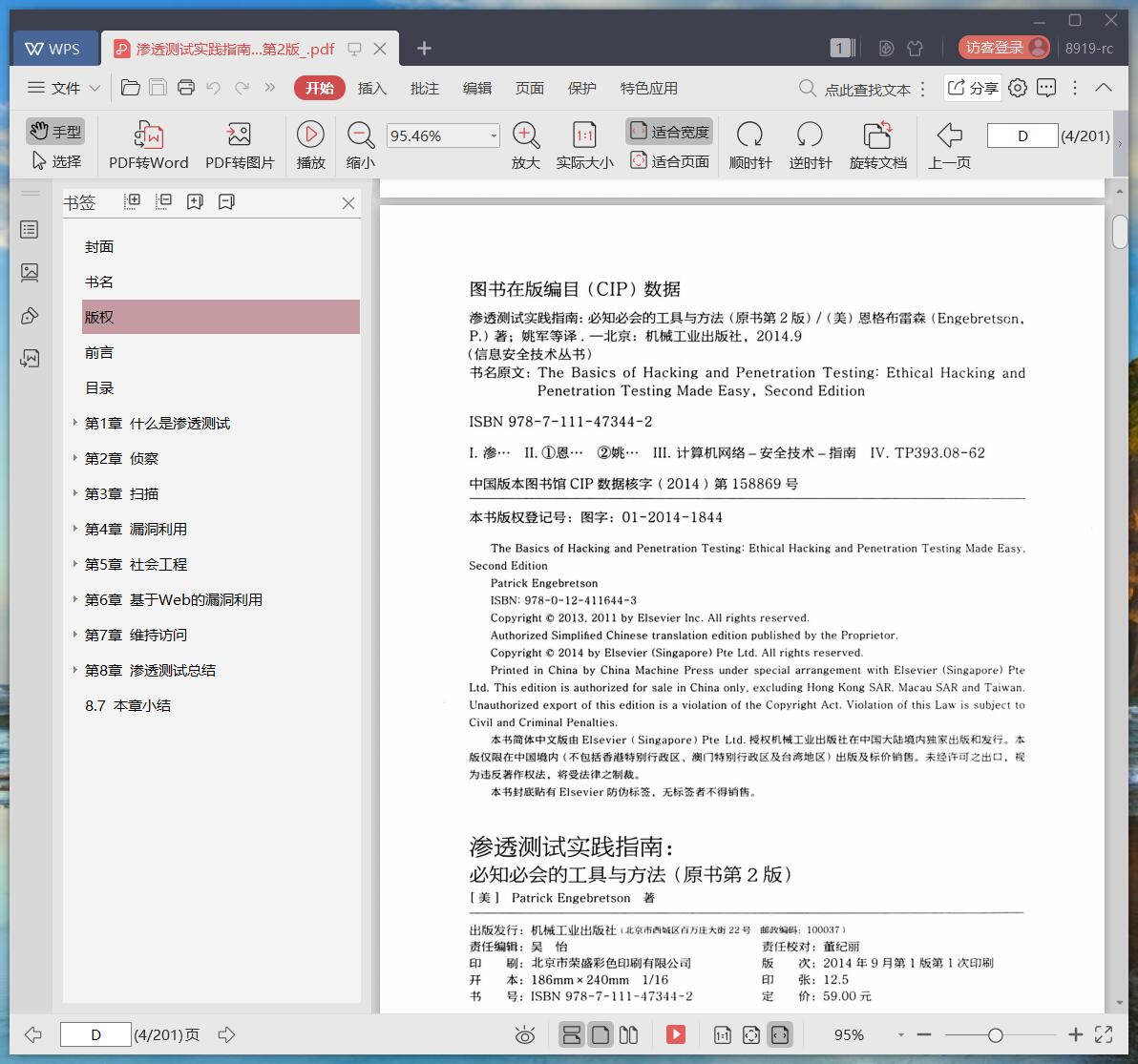Switch to the 保护 ribbon tab

click(582, 88)
